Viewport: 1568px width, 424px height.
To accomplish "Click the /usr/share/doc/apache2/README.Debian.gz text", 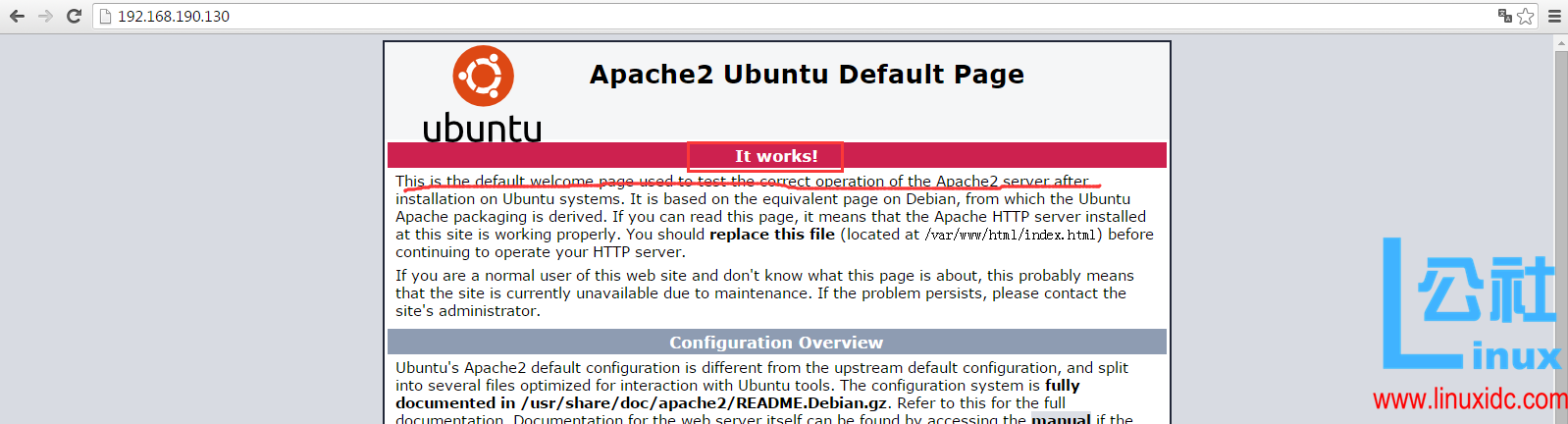I will click(x=705, y=403).
